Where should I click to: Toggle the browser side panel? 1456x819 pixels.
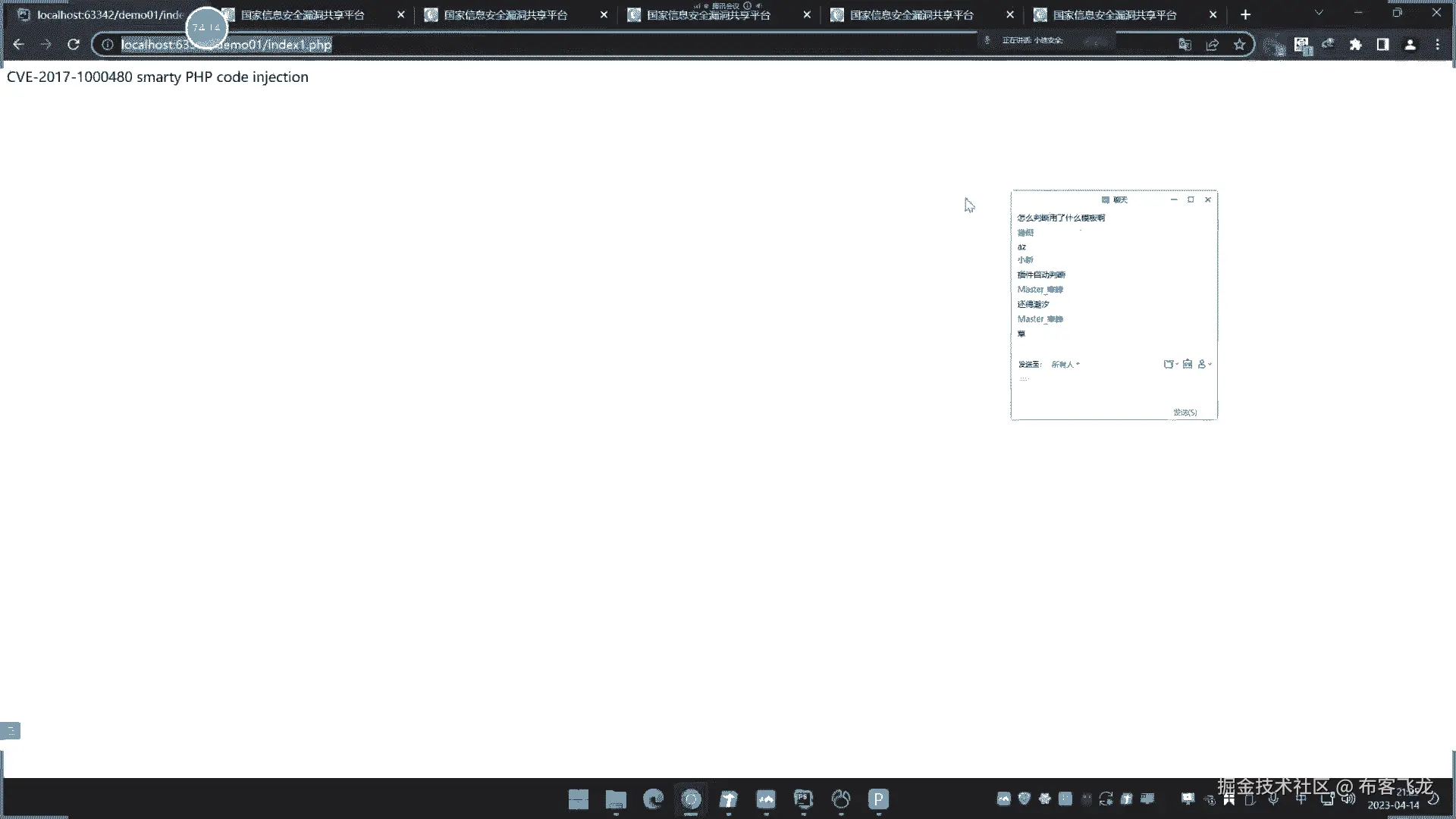[1382, 45]
